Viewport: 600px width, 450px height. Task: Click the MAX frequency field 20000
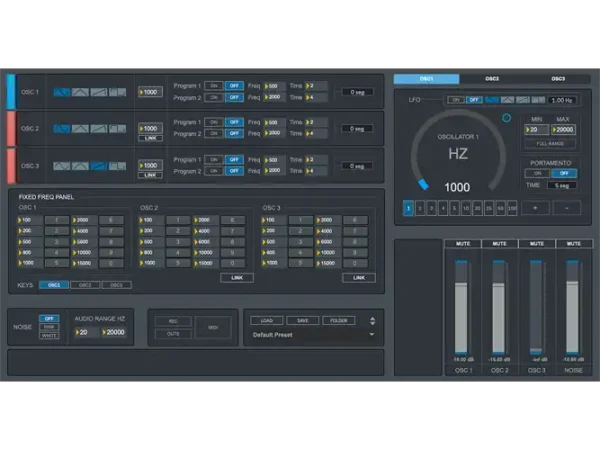coord(563,130)
